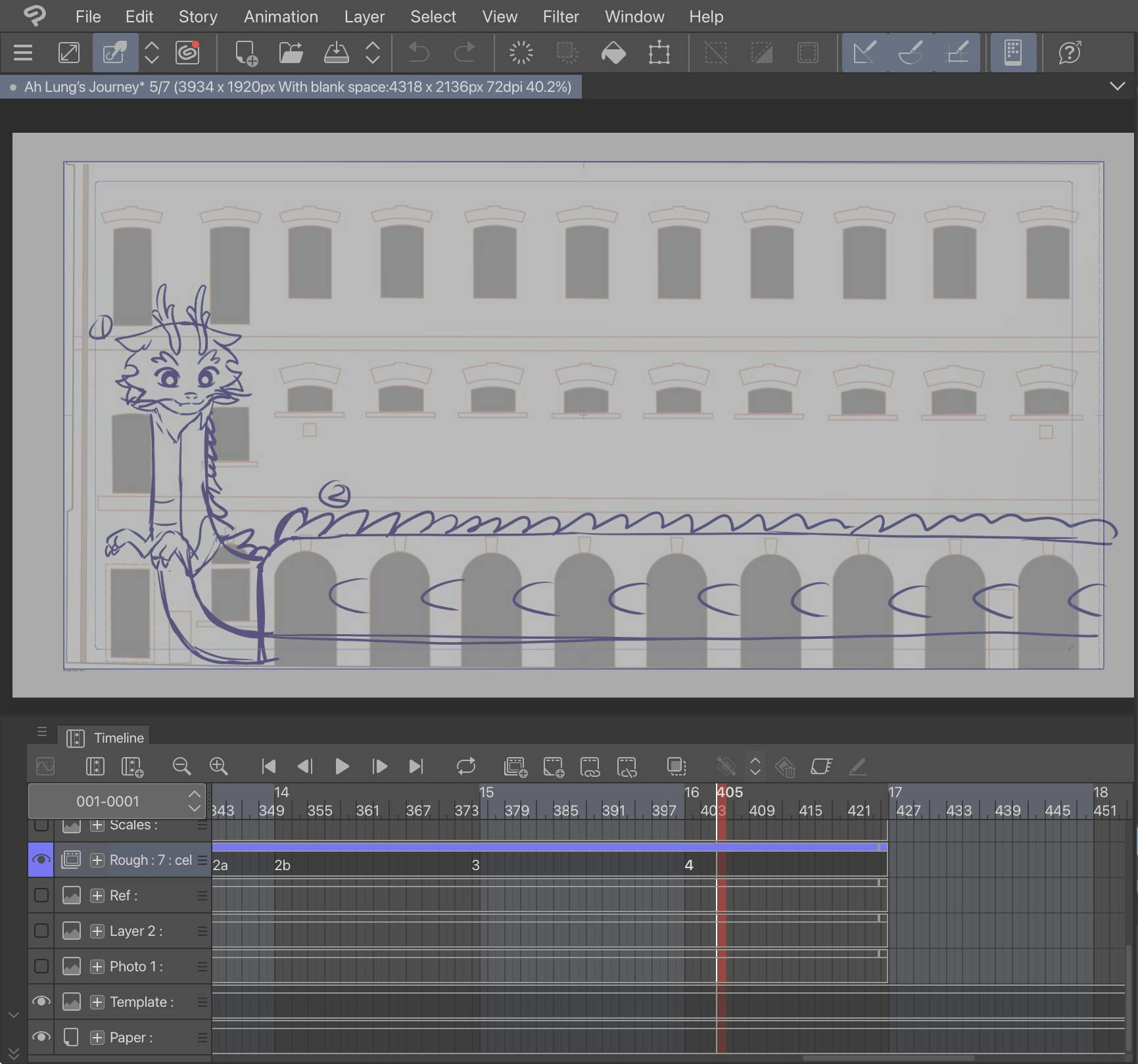1138x1064 pixels.
Task: Click the Undo arrow icon
Action: (418, 53)
